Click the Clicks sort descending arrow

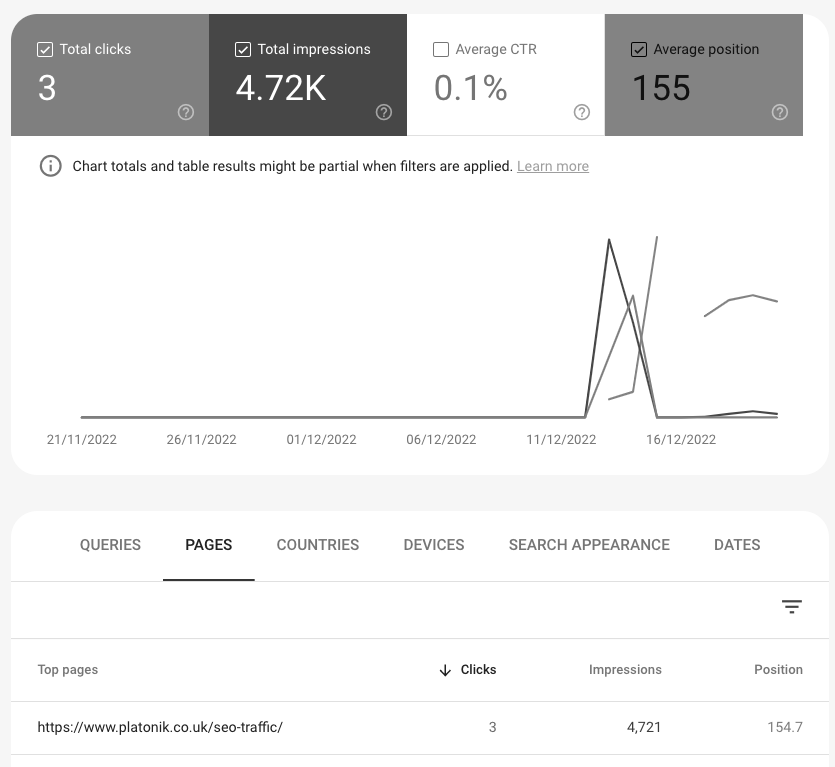coord(445,670)
